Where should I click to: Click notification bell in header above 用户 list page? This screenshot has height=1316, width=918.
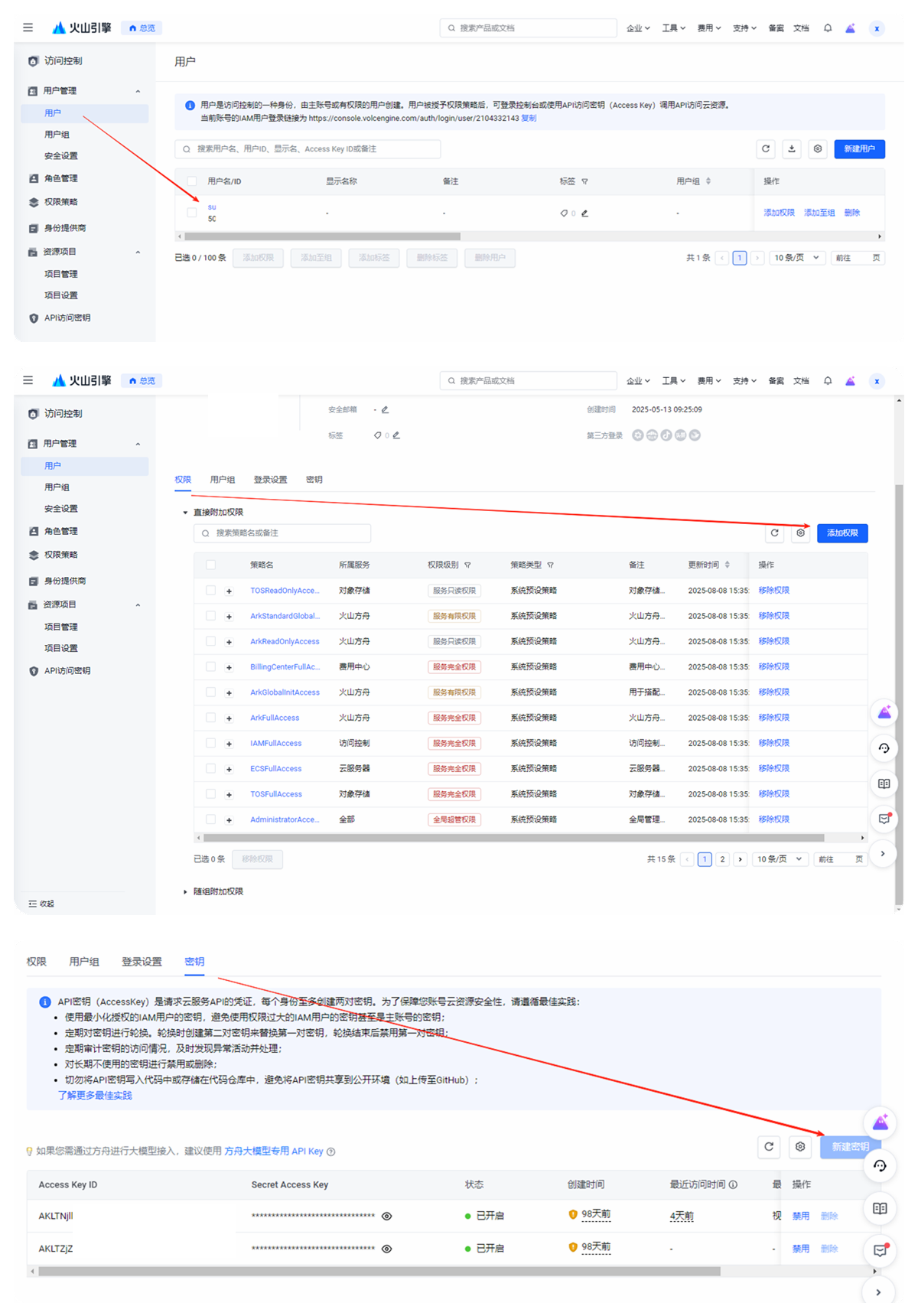coord(828,28)
